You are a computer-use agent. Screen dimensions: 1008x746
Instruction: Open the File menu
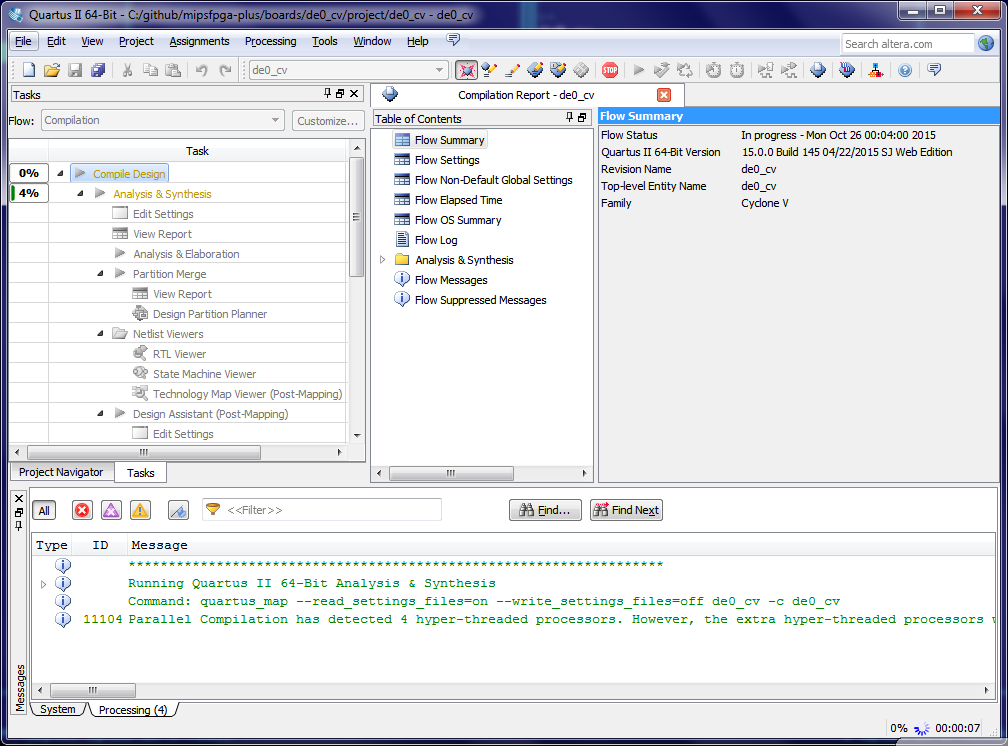[x=23, y=41]
